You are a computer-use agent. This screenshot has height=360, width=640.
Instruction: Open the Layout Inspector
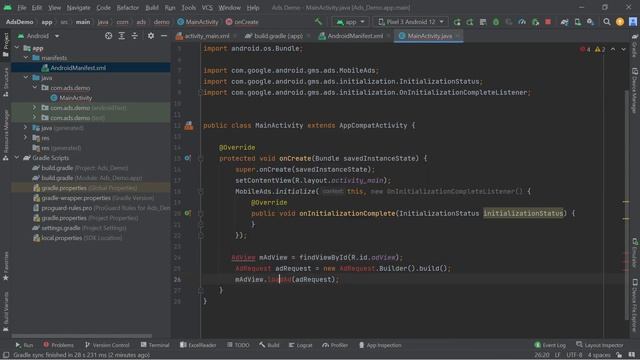[600, 345]
